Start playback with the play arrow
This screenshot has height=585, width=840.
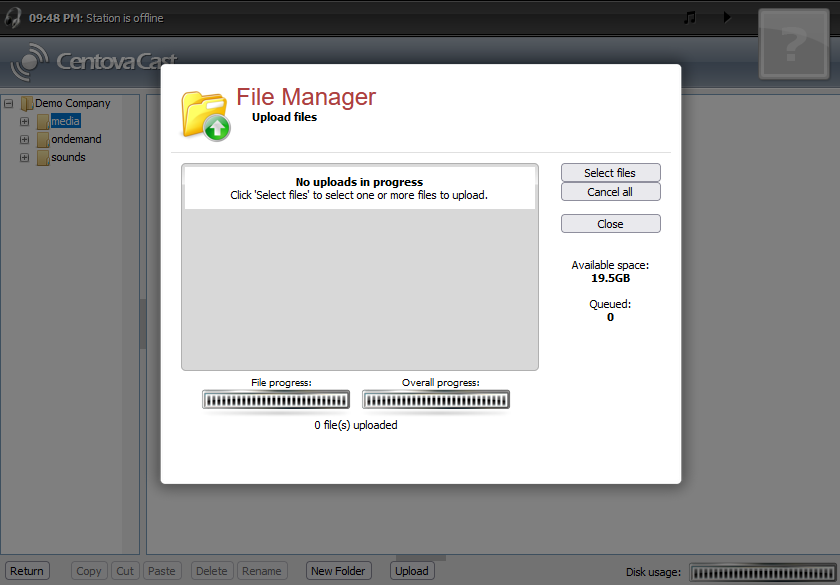click(727, 17)
